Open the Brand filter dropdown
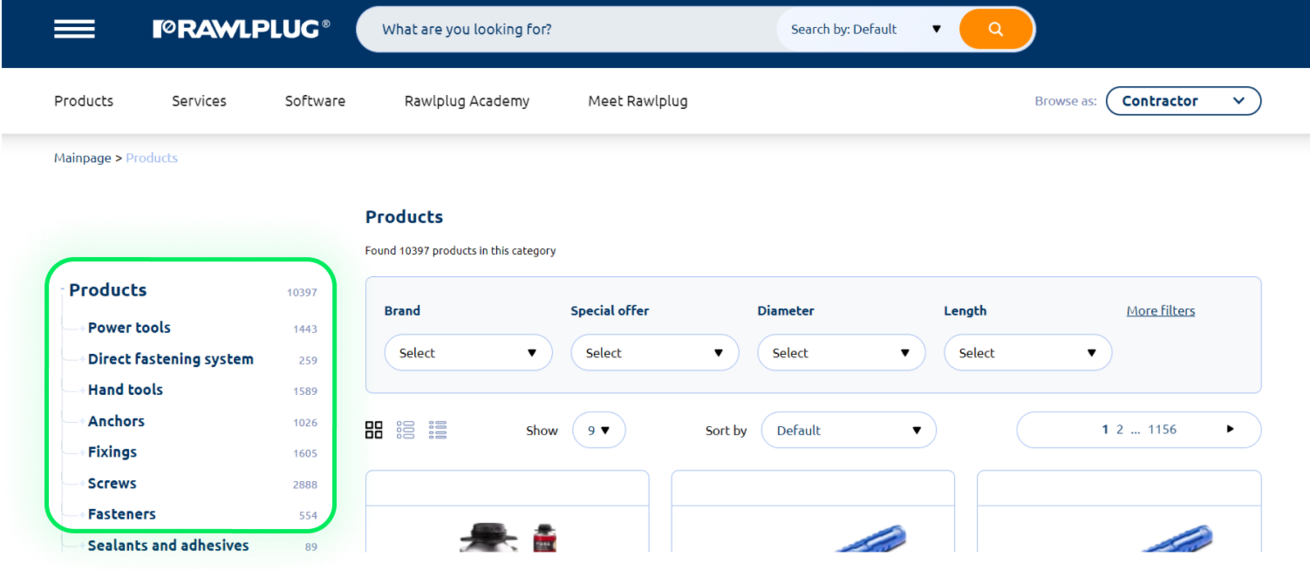Screen dimensions: 1310x577 468,353
